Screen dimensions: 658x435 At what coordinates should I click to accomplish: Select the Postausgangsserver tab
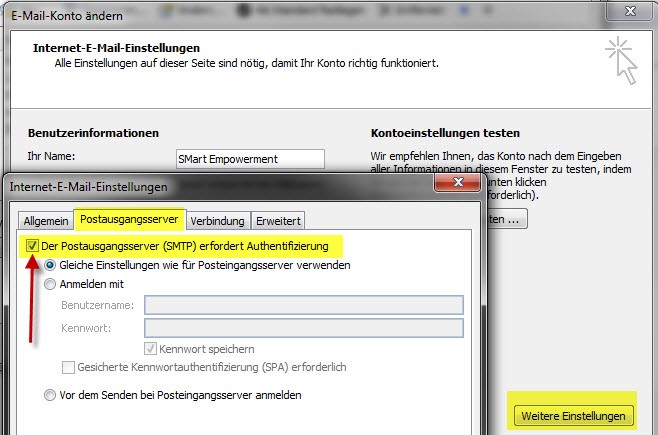tap(129, 219)
